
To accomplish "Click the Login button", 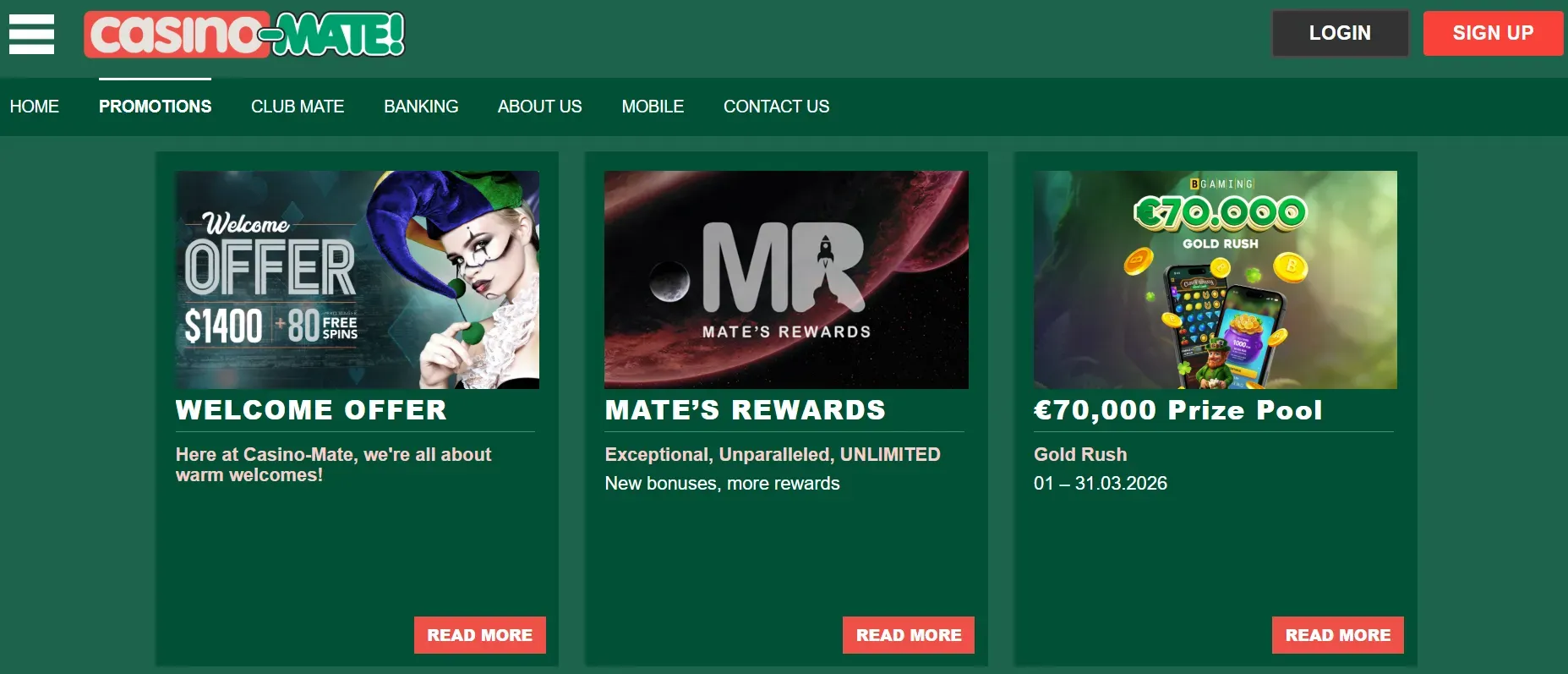I will click(1340, 33).
